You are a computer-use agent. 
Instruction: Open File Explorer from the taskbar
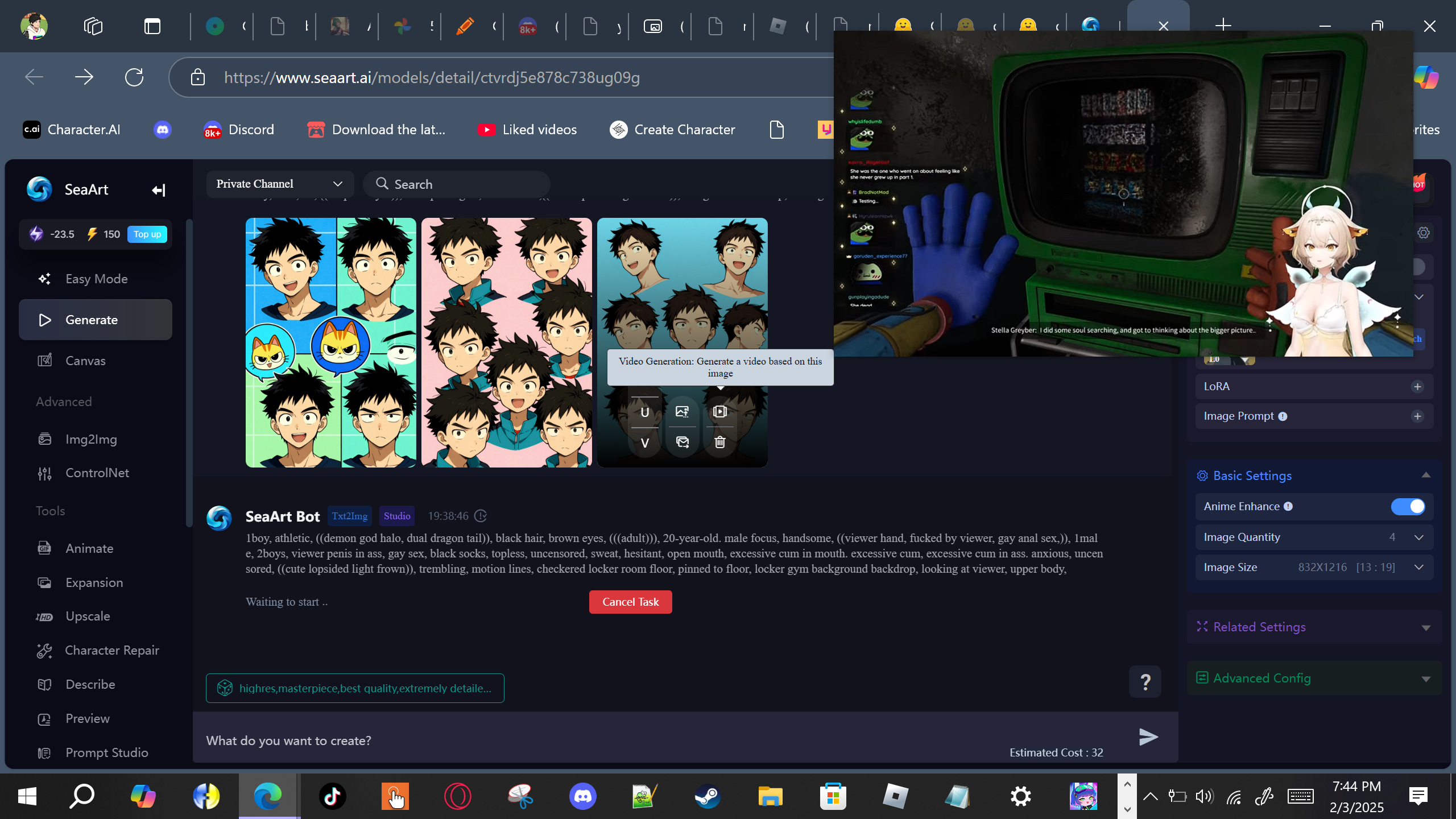pyautogui.click(x=770, y=796)
